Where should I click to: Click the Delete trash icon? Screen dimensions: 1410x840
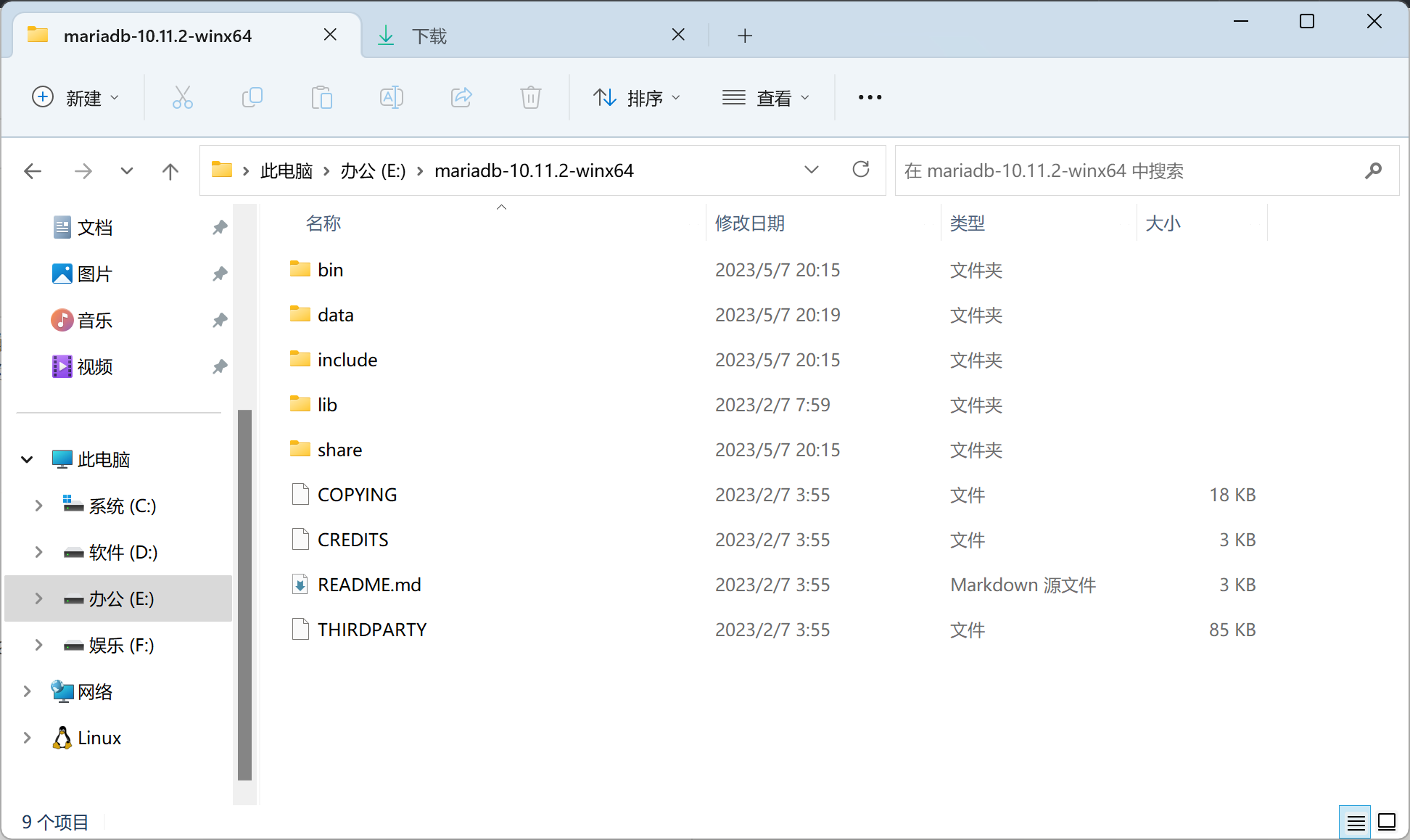(531, 97)
